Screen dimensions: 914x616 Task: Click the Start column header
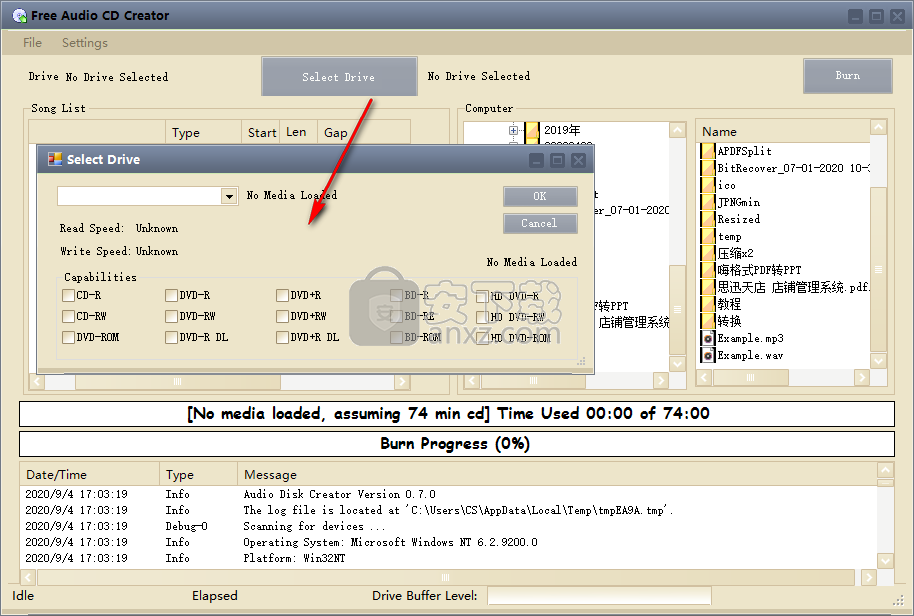point(261,133)
